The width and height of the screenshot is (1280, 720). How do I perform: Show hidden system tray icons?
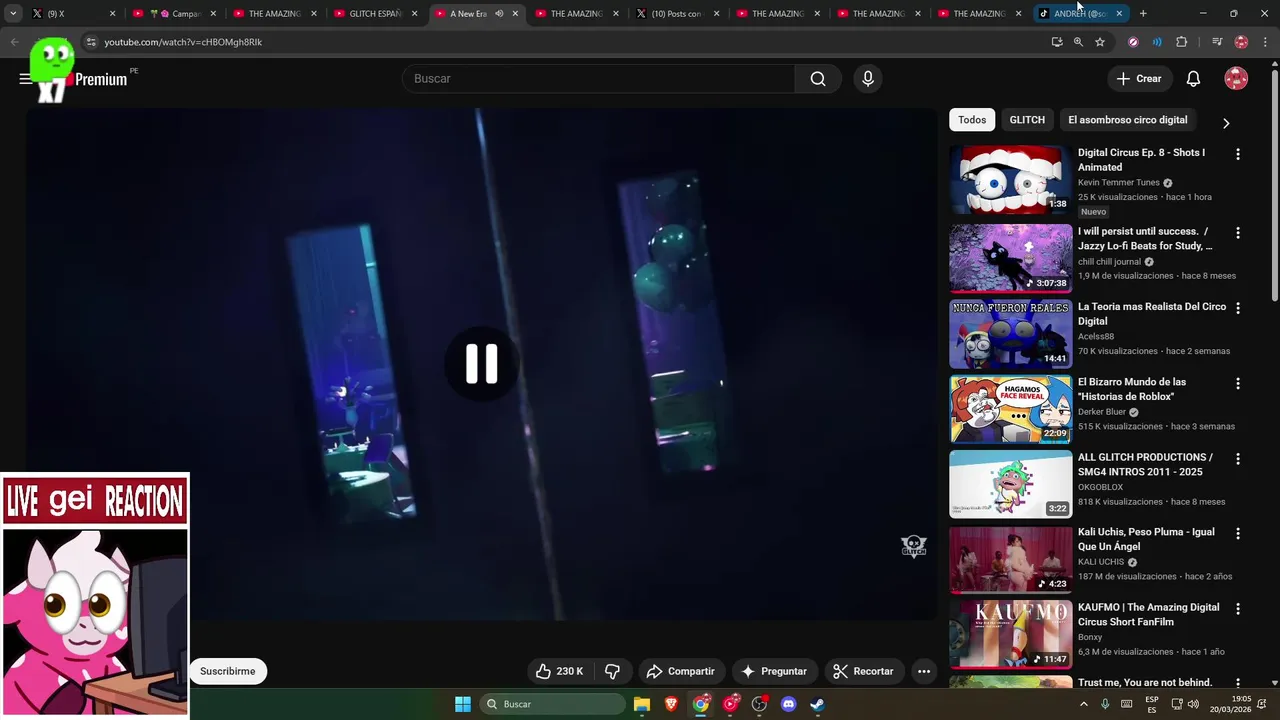click(1083, 704)
